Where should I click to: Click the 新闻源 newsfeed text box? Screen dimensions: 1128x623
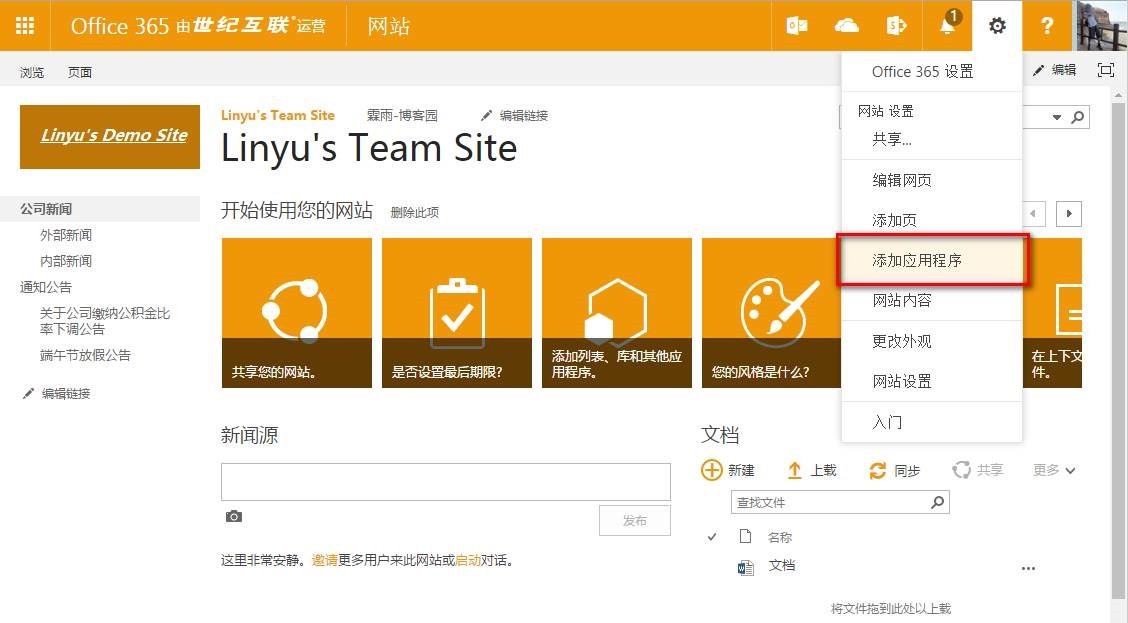pyautogui.click(x=445, y=481)
